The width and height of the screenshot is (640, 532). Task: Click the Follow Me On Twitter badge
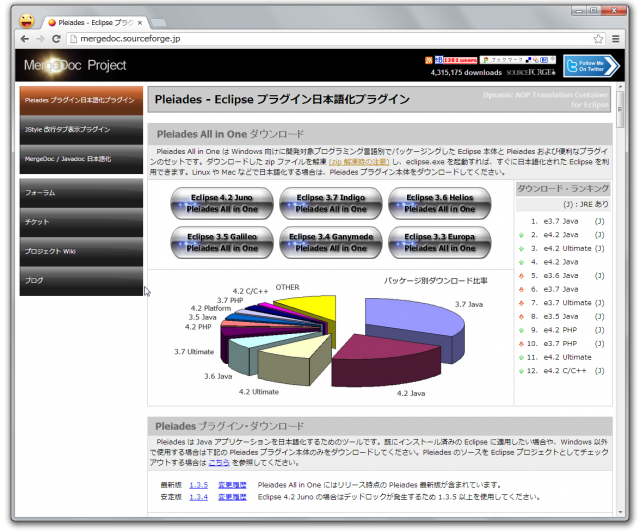point(591,66)
